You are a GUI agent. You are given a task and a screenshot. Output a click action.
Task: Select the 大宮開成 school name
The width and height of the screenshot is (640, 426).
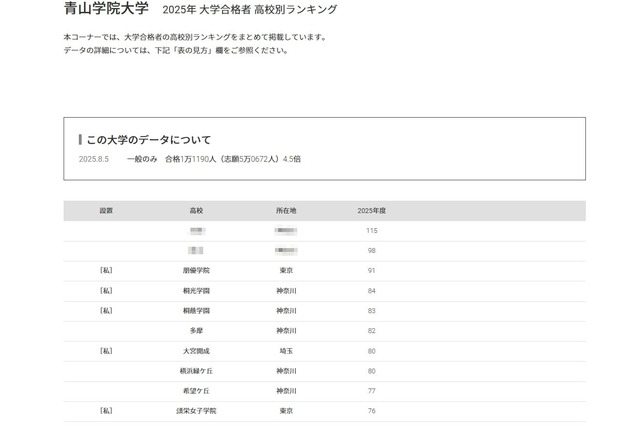pyautogui.click(x=196, y=351)
